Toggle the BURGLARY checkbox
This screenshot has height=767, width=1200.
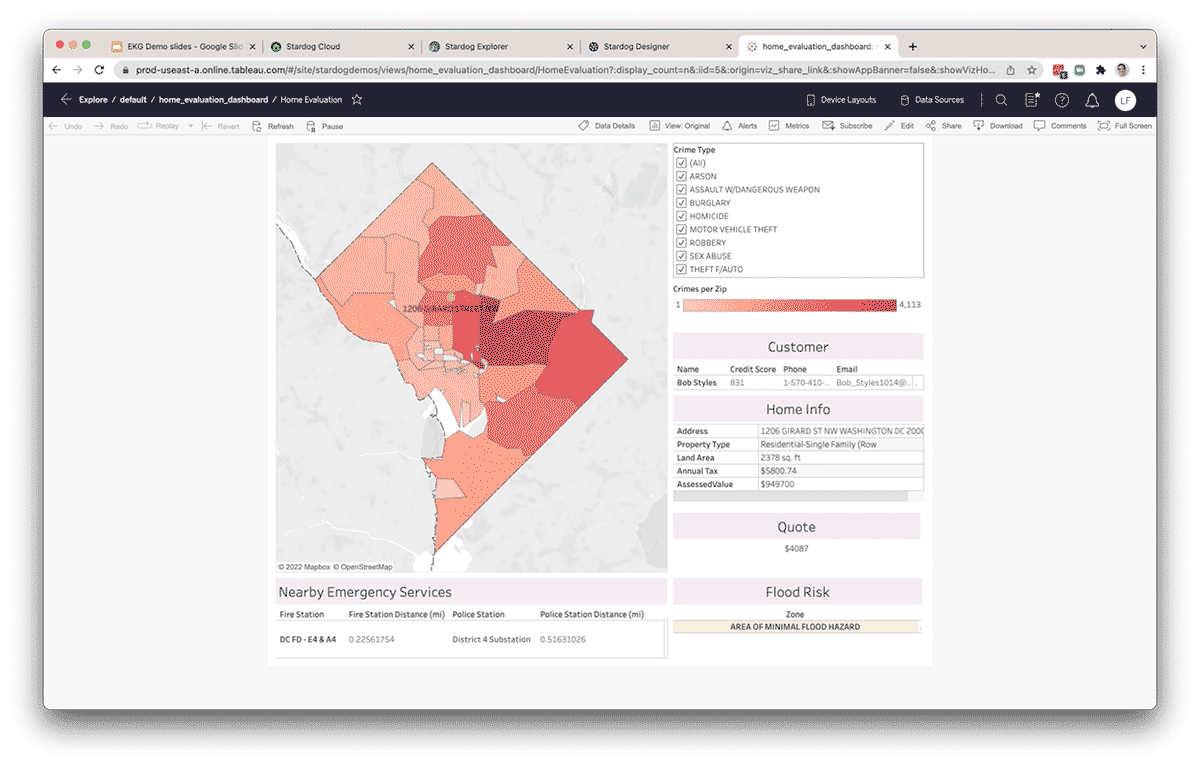tap(681, 203)
